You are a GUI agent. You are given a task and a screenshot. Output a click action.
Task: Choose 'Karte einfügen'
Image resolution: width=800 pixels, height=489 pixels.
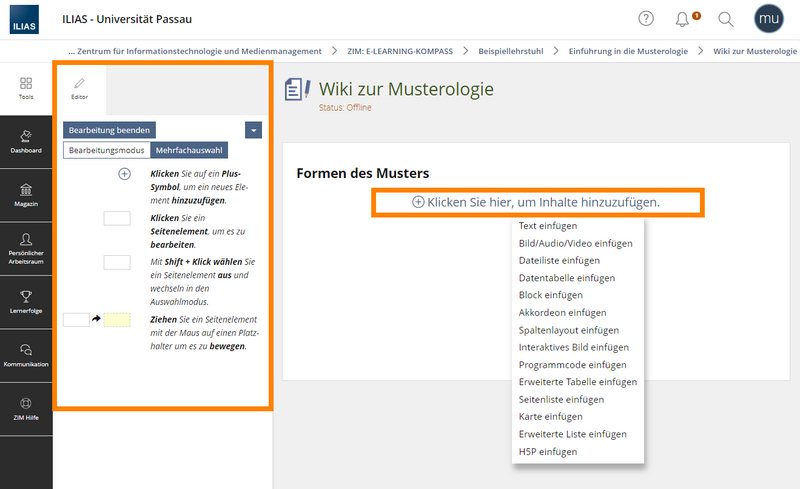click(x=551, y=417)
